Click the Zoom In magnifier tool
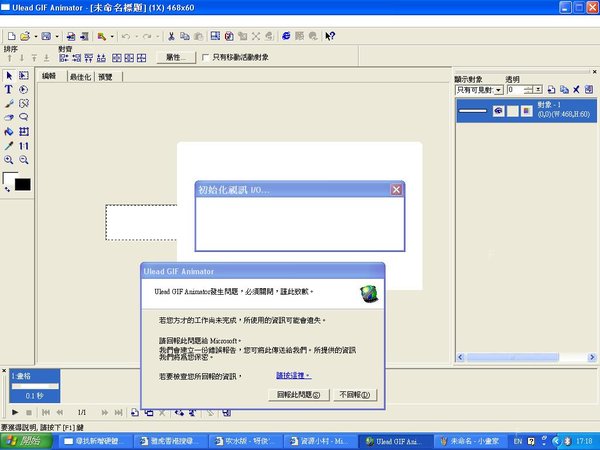The width and height of the screenshot is (600, 450). tap(9, 160)
